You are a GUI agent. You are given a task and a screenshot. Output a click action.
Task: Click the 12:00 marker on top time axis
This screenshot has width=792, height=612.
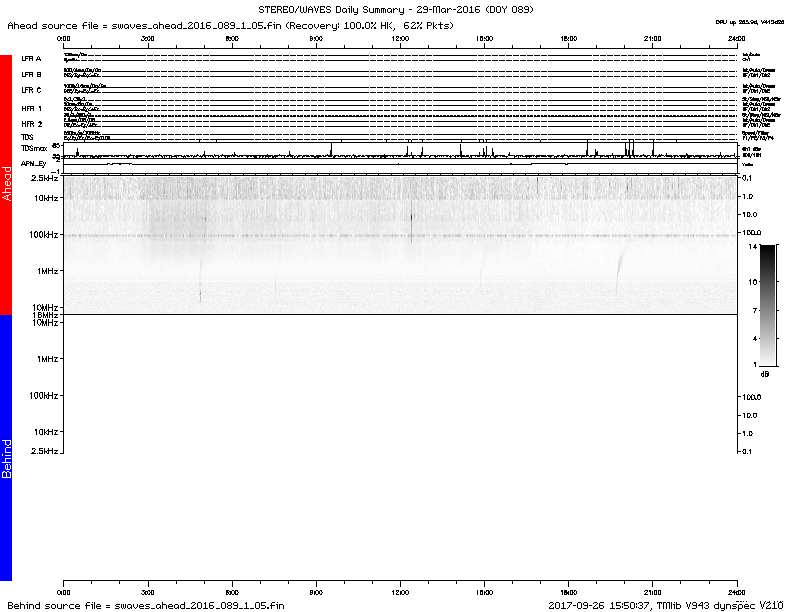click(400, 37)
